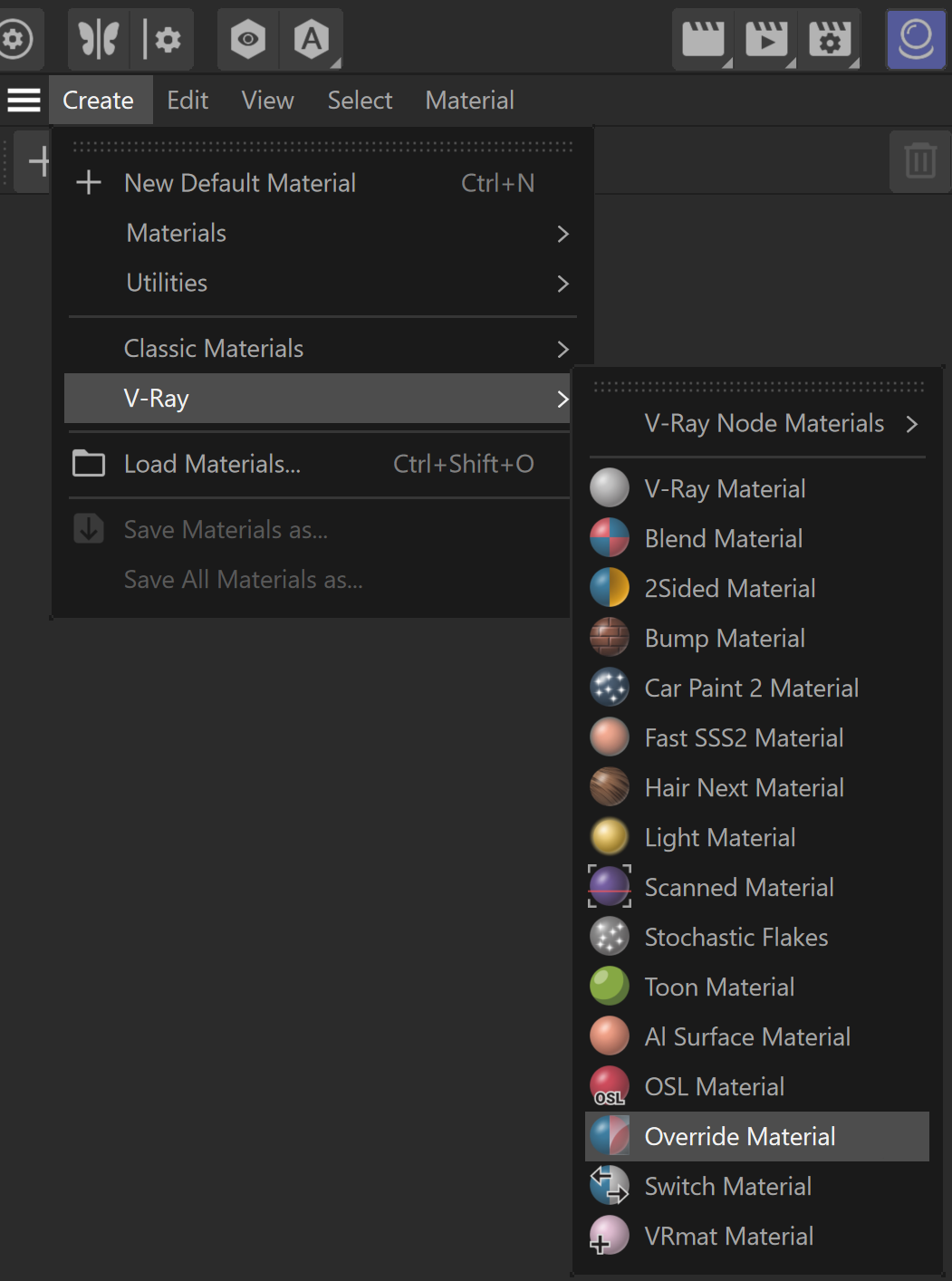Click the dotted tear-off handle of the Create menu
Image resolution: width=952 pixels, height=1281 pixels.
[x=322, y=146]
